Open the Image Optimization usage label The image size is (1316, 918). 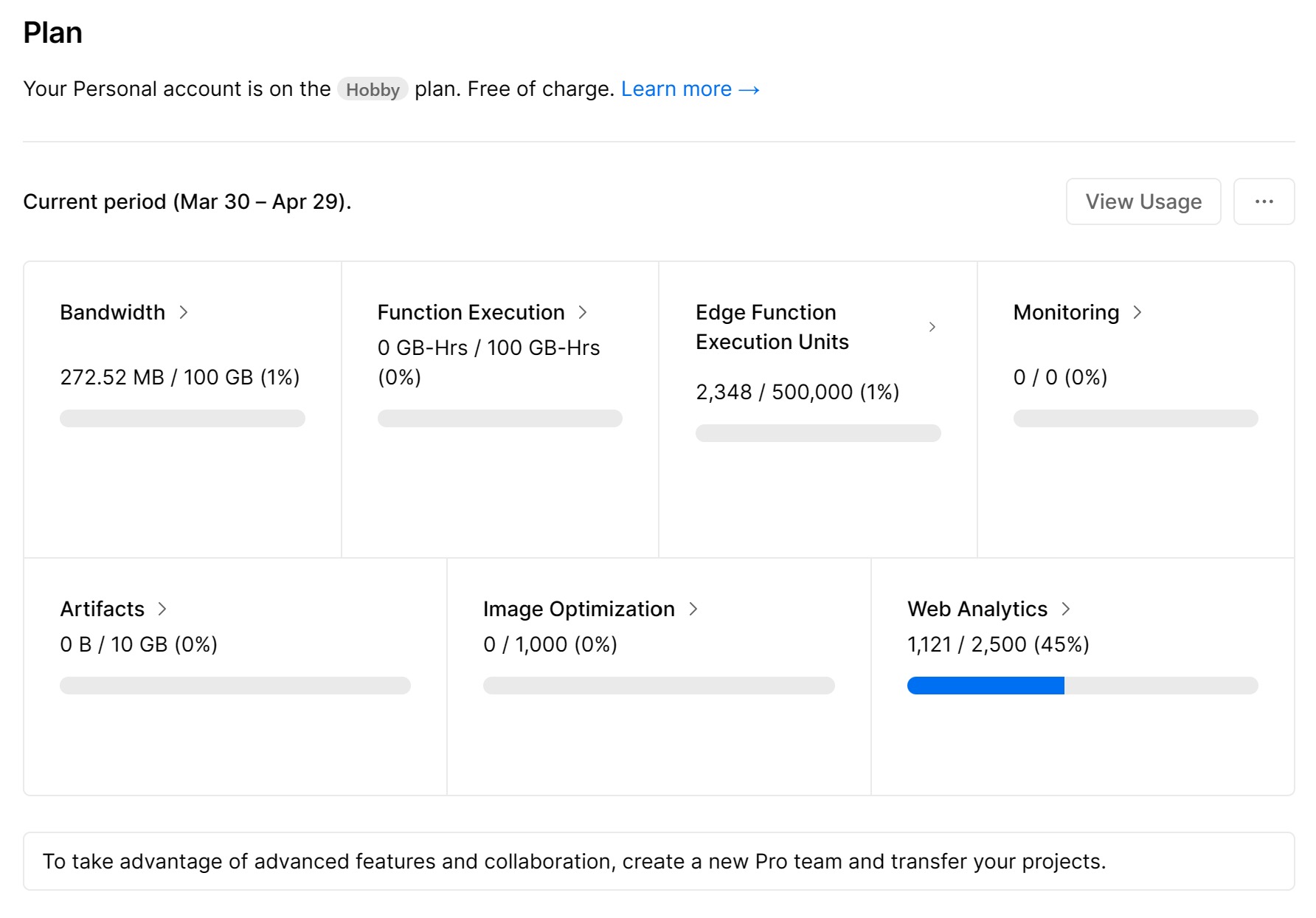(578, 609)
